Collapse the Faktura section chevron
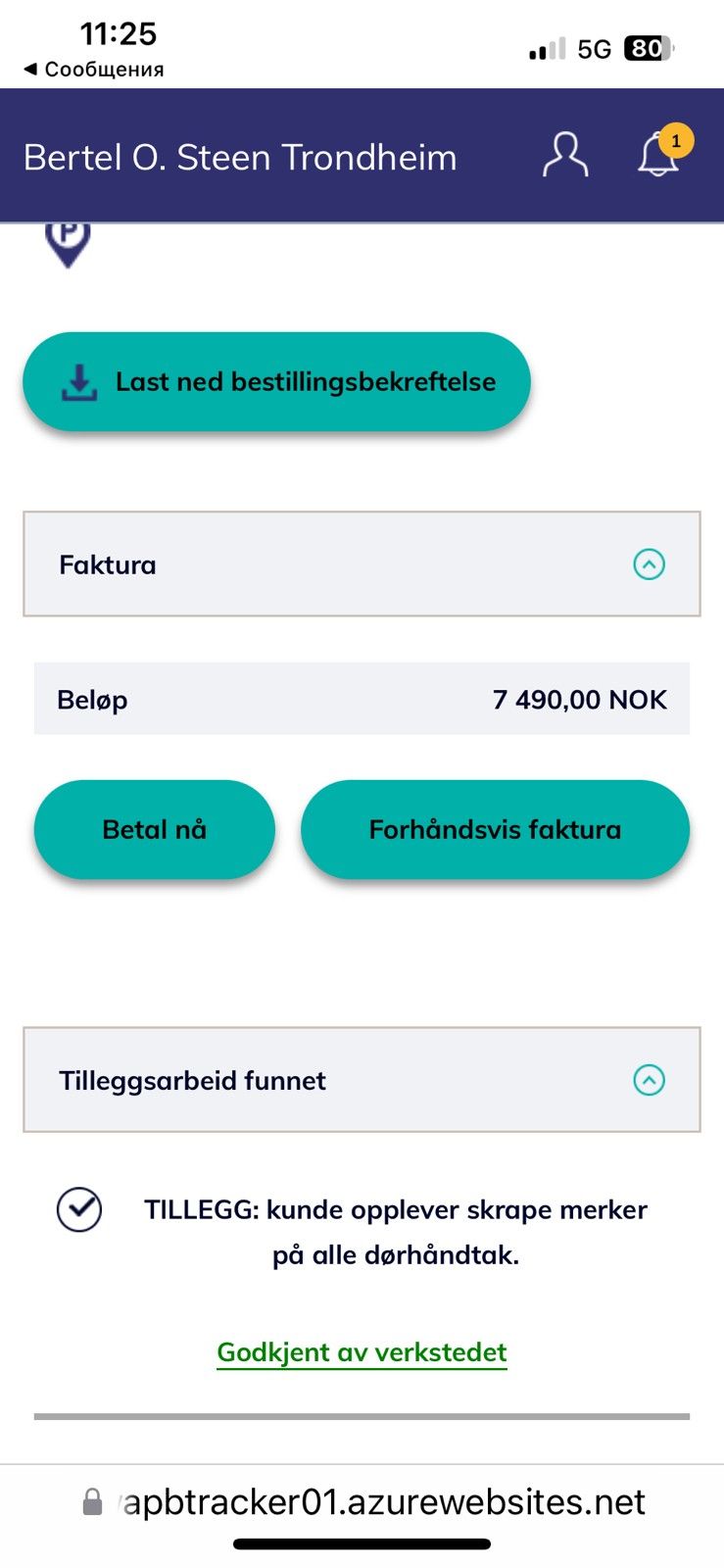Screen dimensions: 724x1568 (x=650, y=564)
